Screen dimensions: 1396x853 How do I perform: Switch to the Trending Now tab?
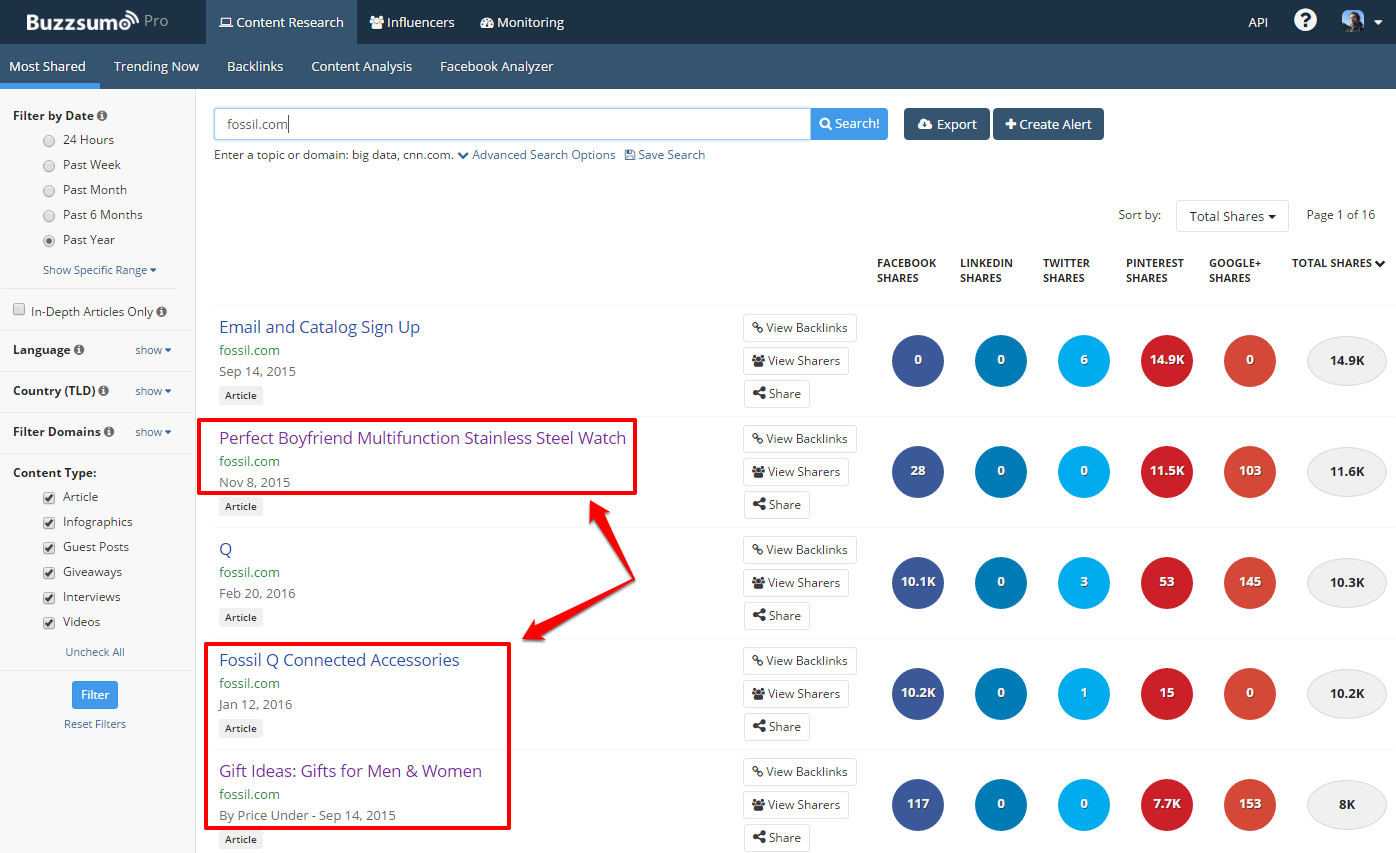point(156,66)
